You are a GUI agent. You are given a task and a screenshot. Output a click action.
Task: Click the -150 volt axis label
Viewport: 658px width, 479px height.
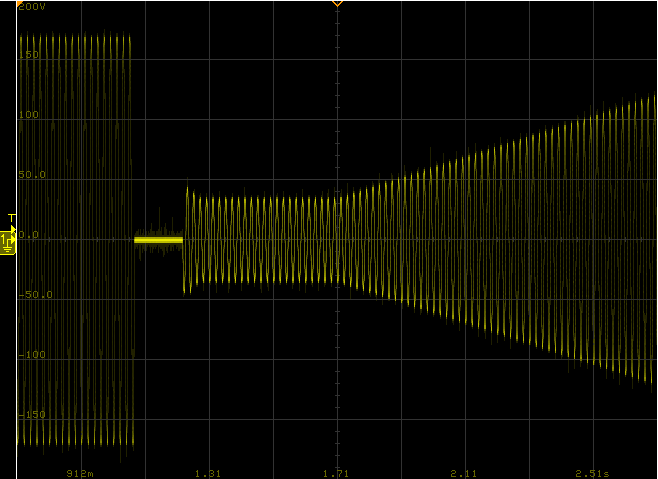click(31, 415)
